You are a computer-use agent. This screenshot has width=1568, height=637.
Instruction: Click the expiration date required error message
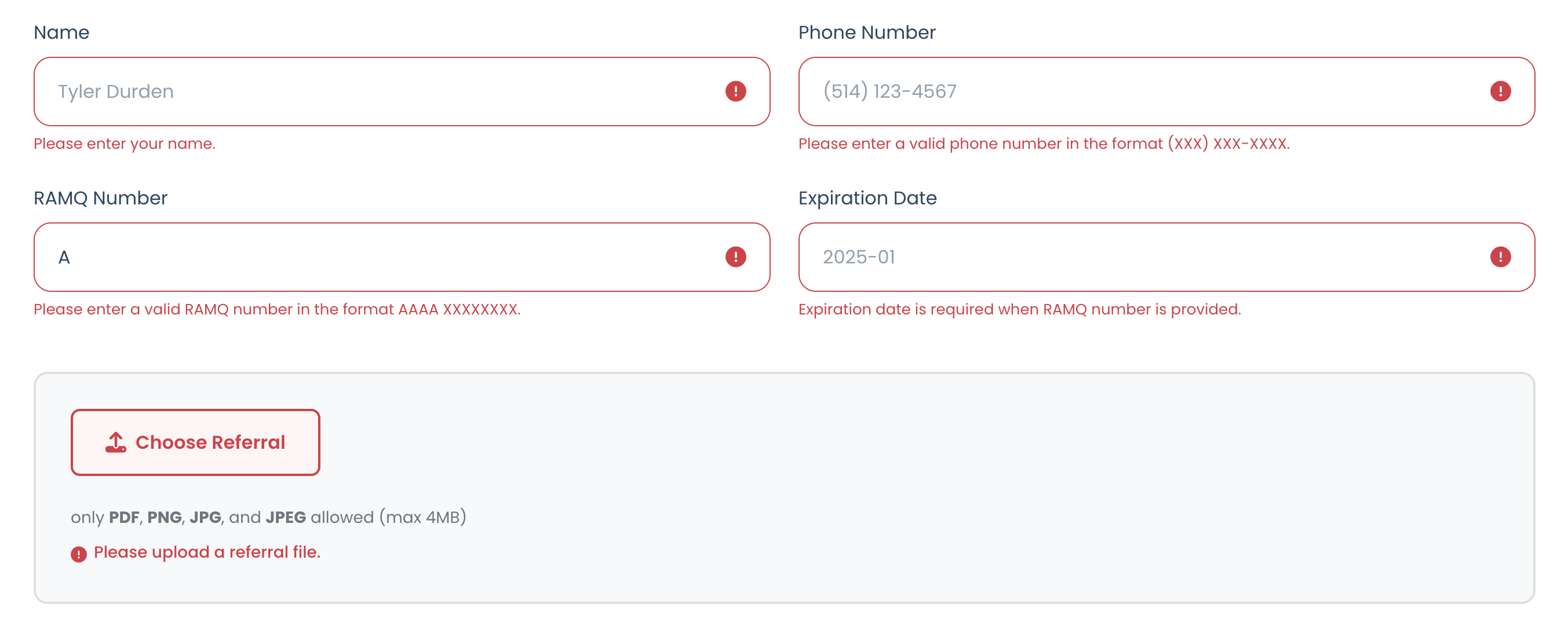(1019, 309)
